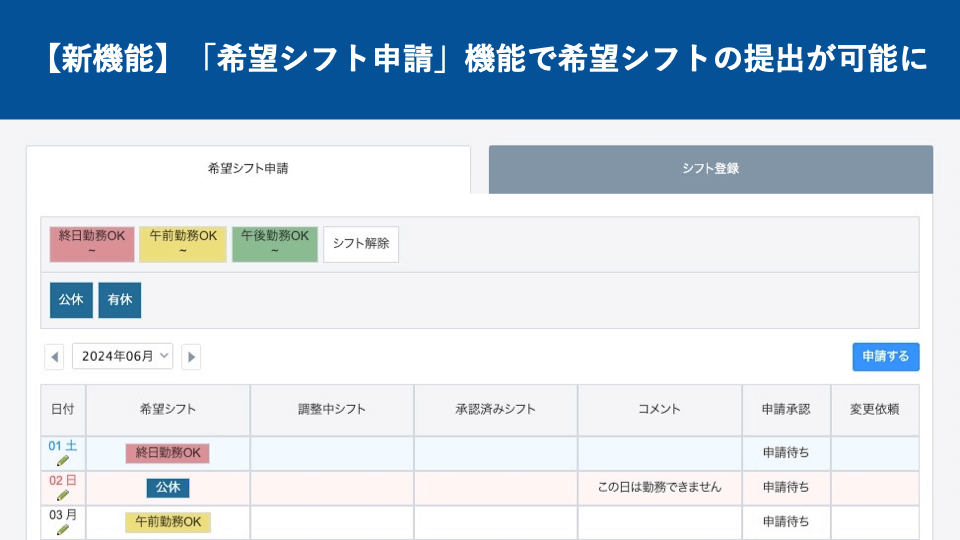The height and width of the screenshot is (540, 960).
Task: Click the 変更依頼 column header
Action: 875,410
